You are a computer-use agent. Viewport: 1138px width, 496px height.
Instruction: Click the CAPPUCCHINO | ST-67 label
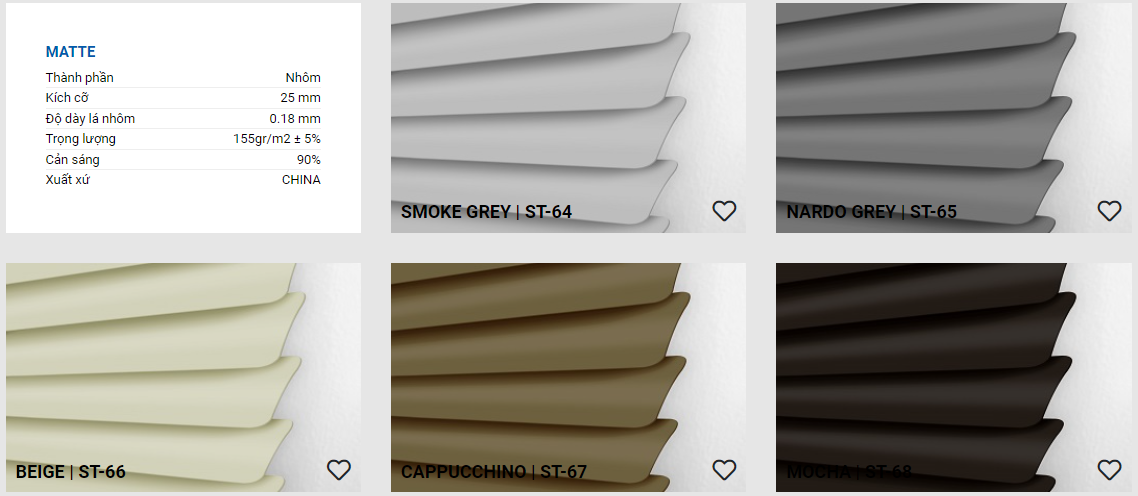(494, 472)
